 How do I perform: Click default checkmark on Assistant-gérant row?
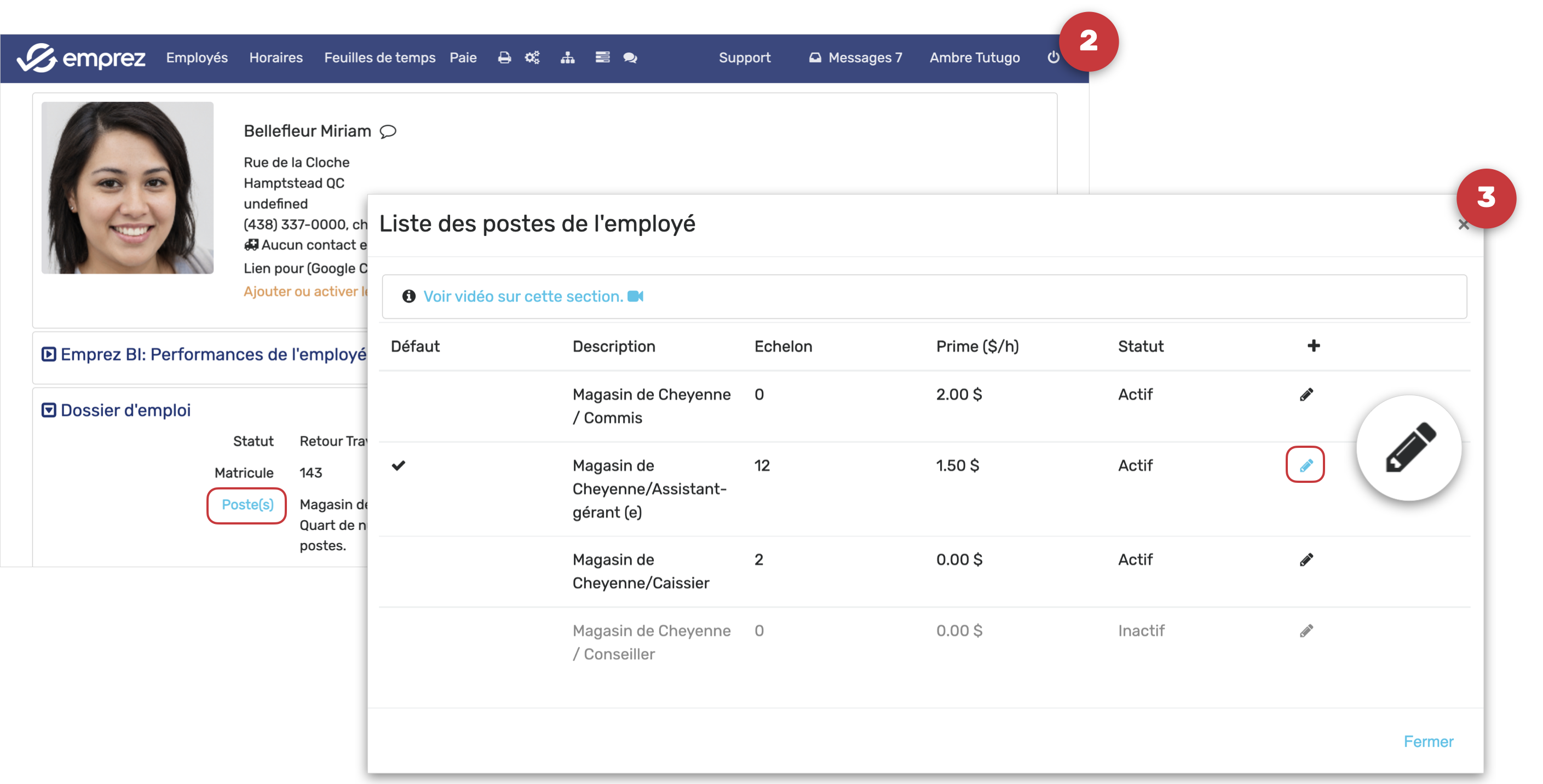[x=398, y=465]
